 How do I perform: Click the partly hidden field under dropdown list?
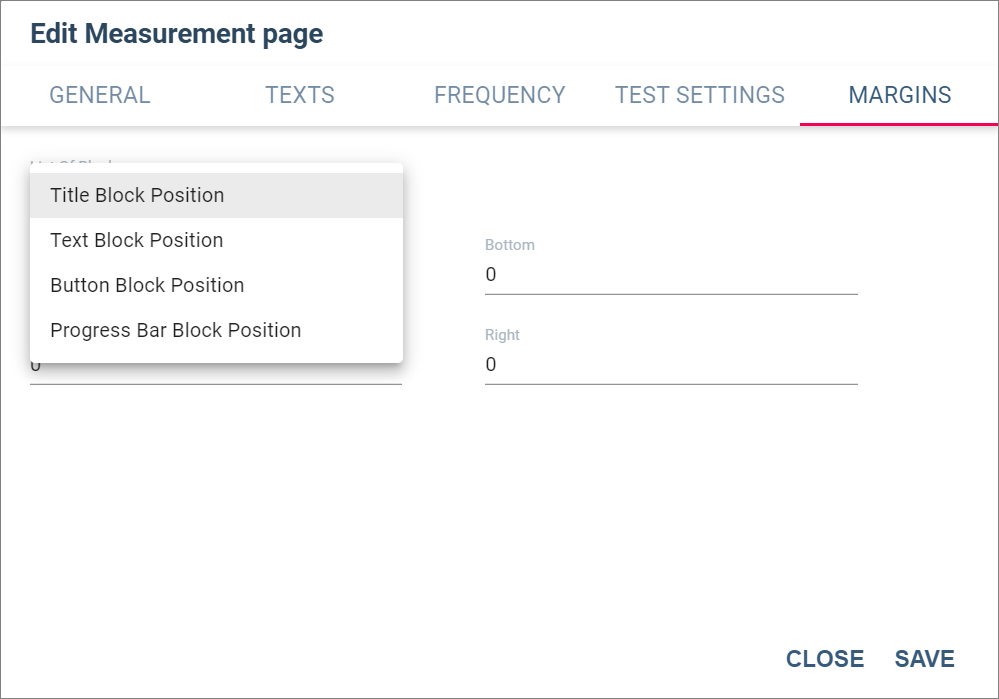(x=215, y=374)
